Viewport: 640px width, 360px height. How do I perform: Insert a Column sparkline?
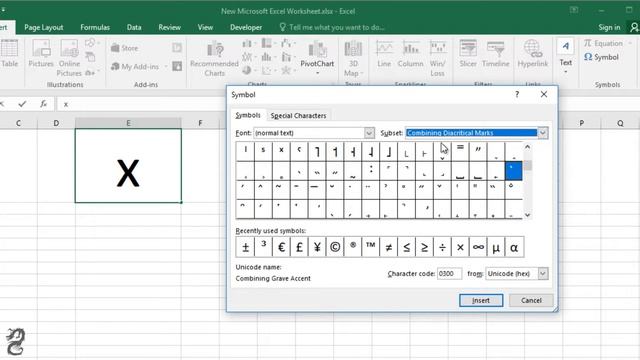pos(411,53)
